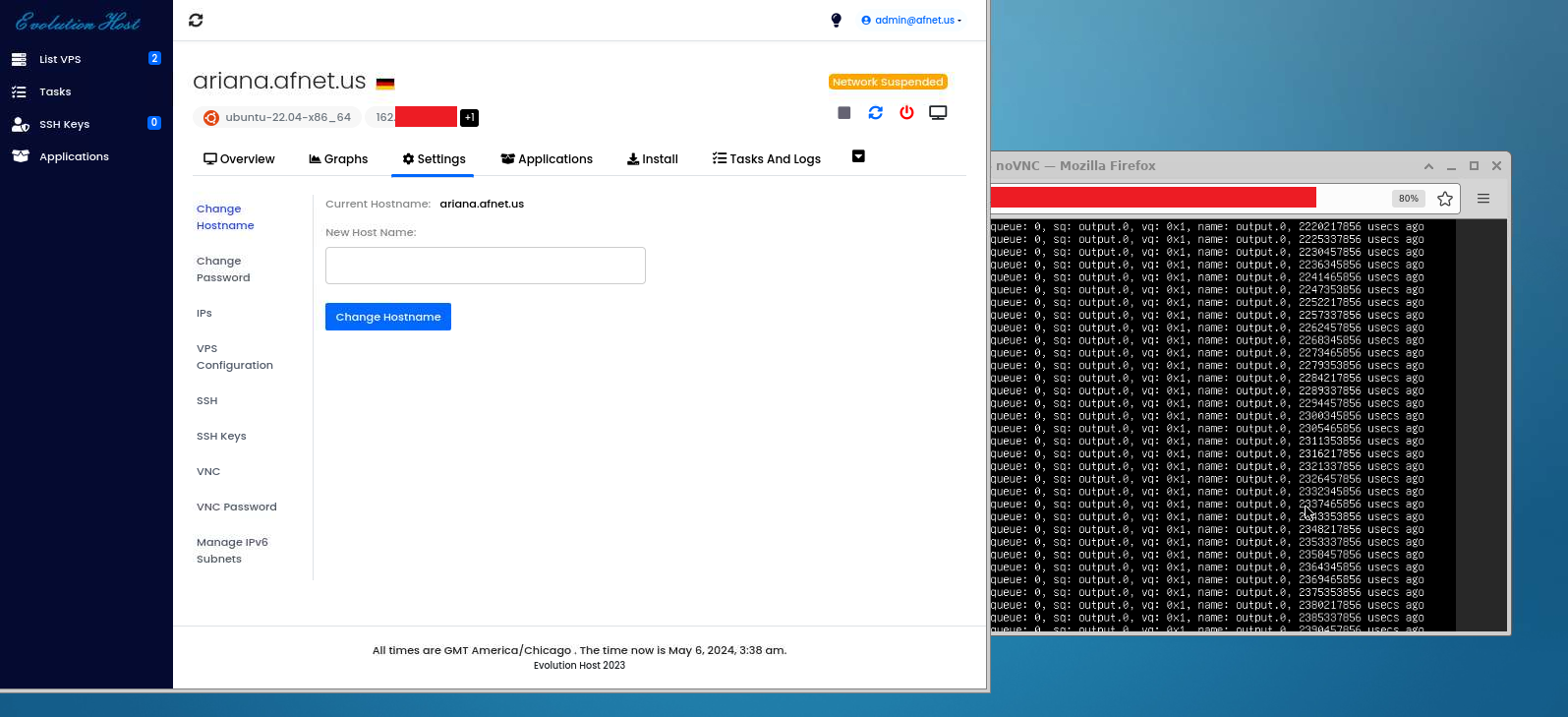The image size is (1568, 717).
Task: Open the Tasks And Logs tab
Action: click(x=767, y=159)
